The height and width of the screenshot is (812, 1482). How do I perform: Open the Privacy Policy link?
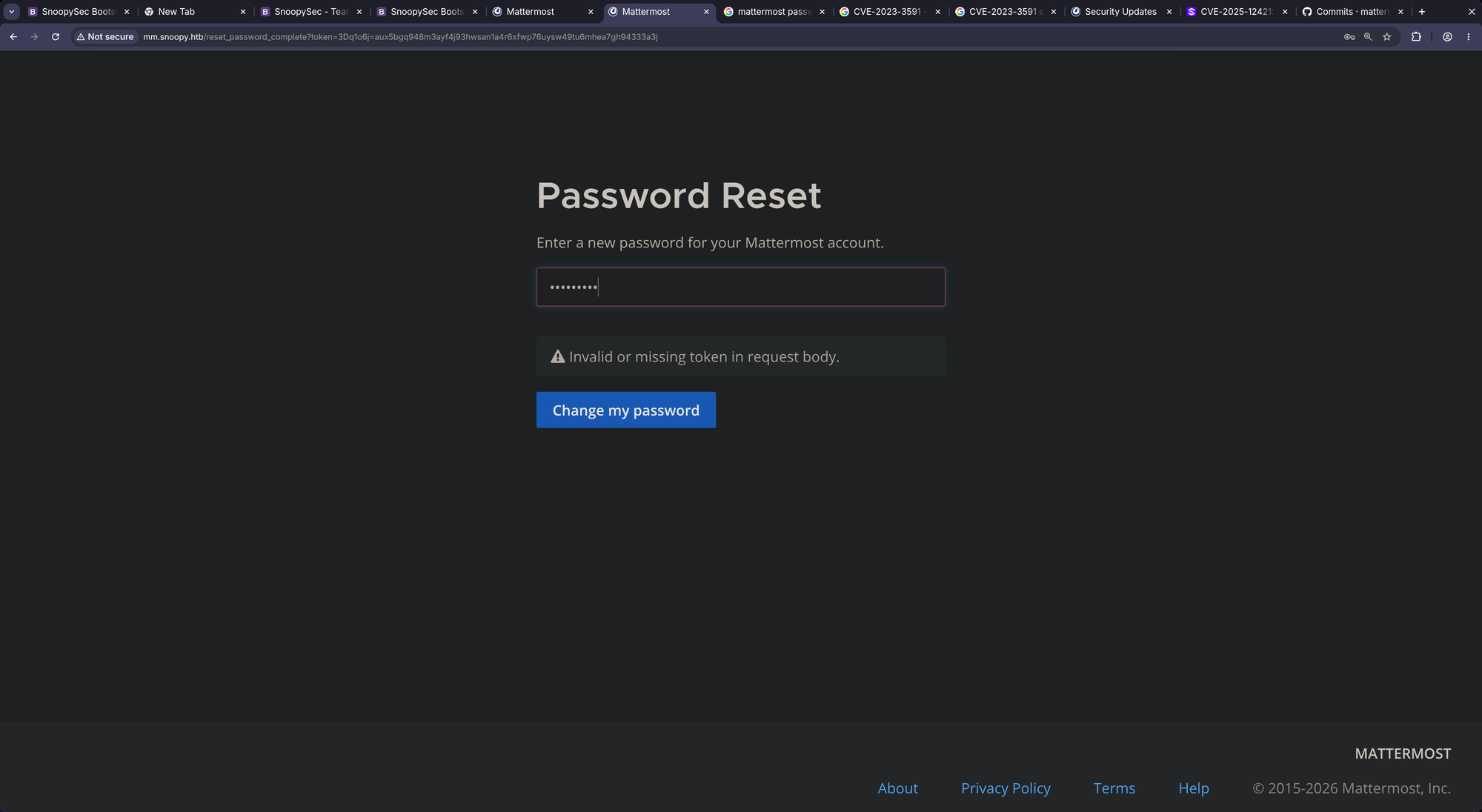pos(1006,788)
